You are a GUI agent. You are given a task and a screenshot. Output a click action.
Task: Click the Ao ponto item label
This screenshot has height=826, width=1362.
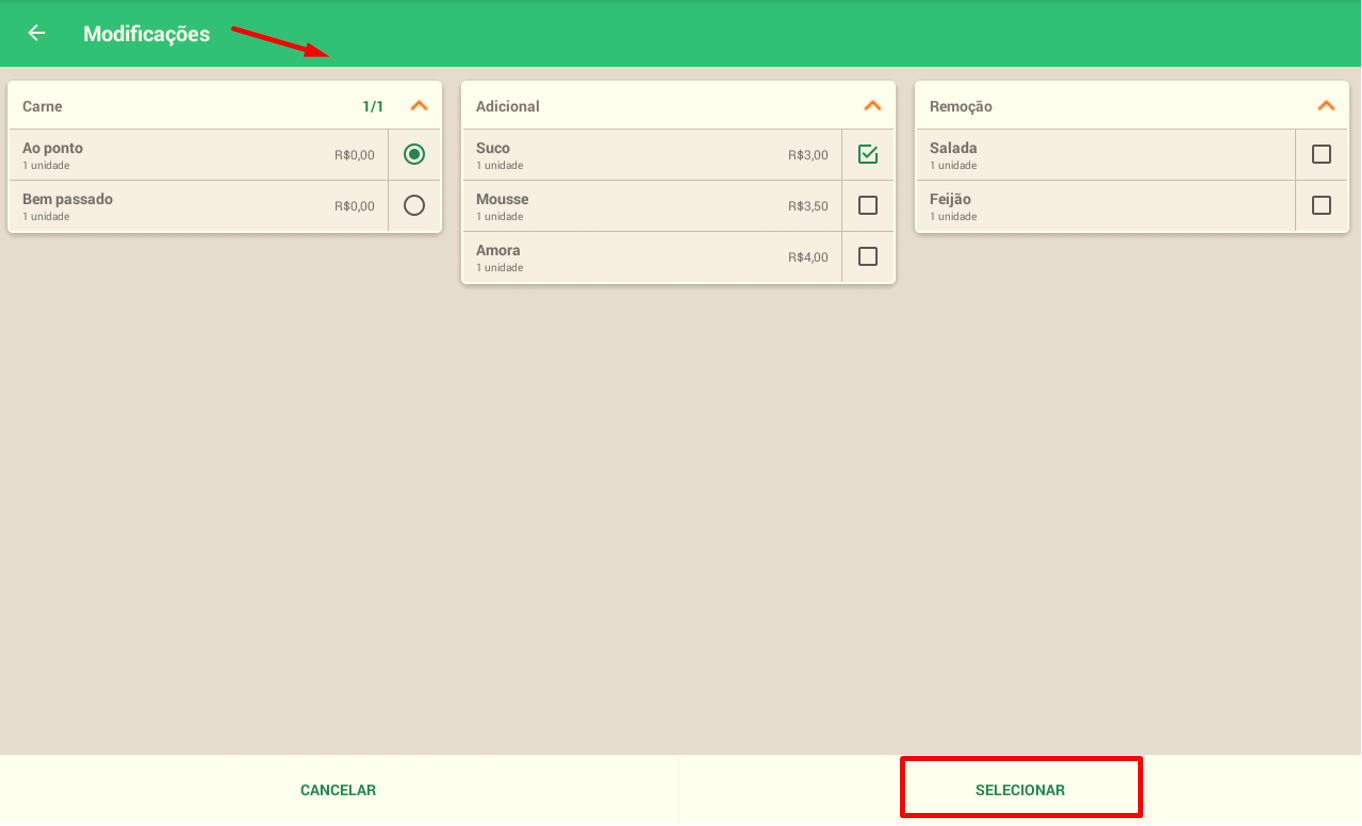point(53,148)
